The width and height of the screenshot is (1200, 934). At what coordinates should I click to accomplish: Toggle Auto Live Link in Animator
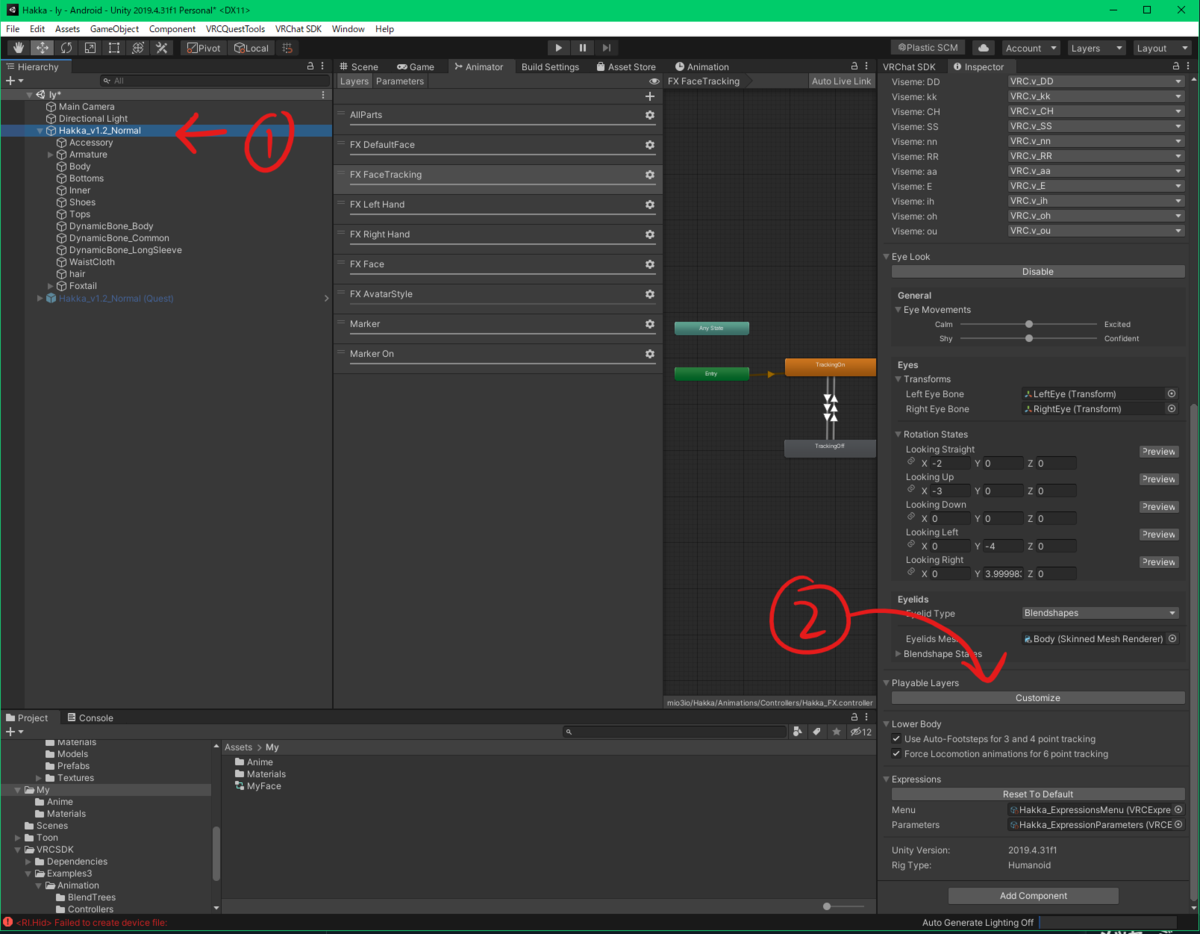tap(841, 81)
